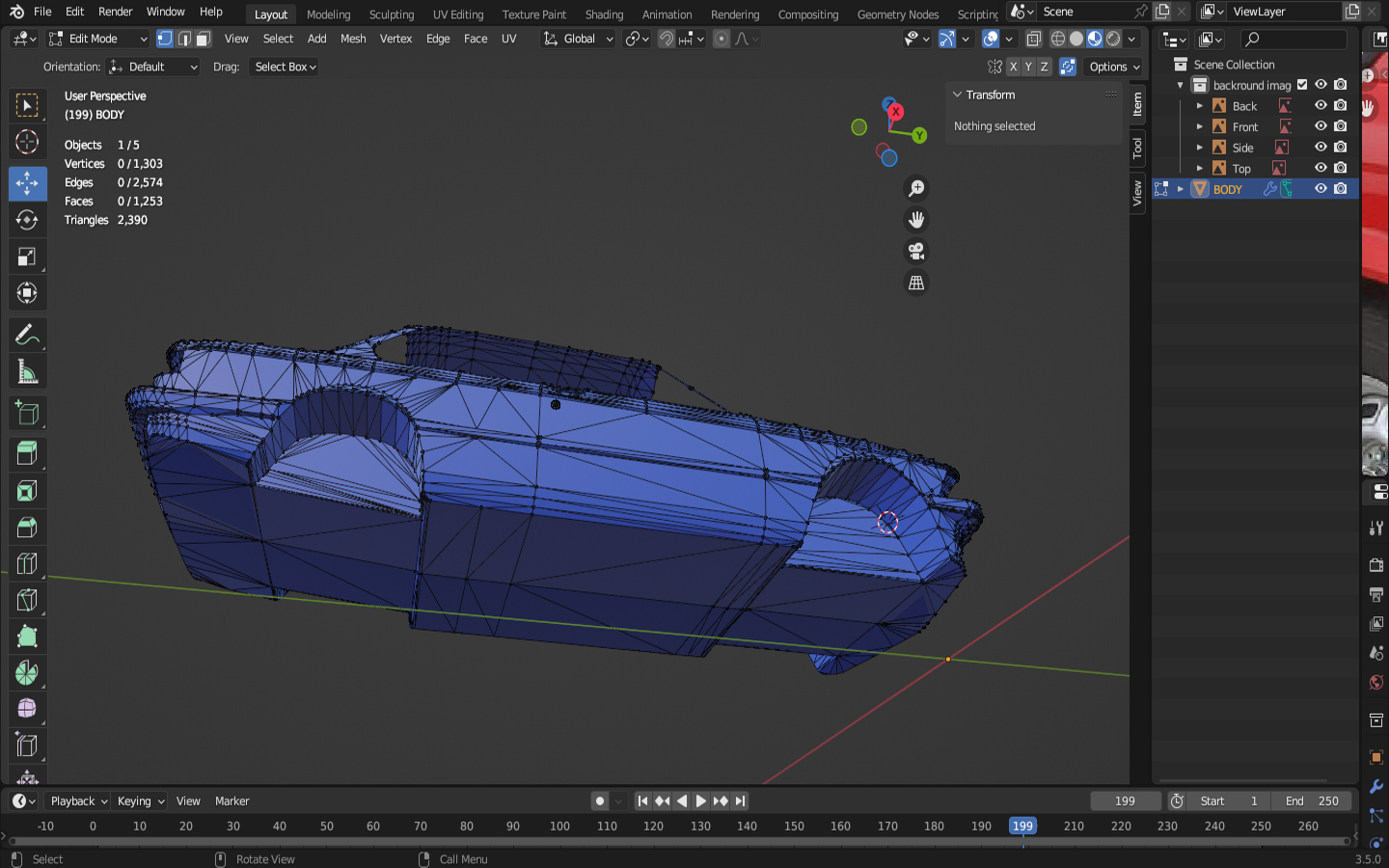The width and height of the screenshot is (1389, 868).
Task: Pick the Extrude Region tool
Action: coord(27,453)
